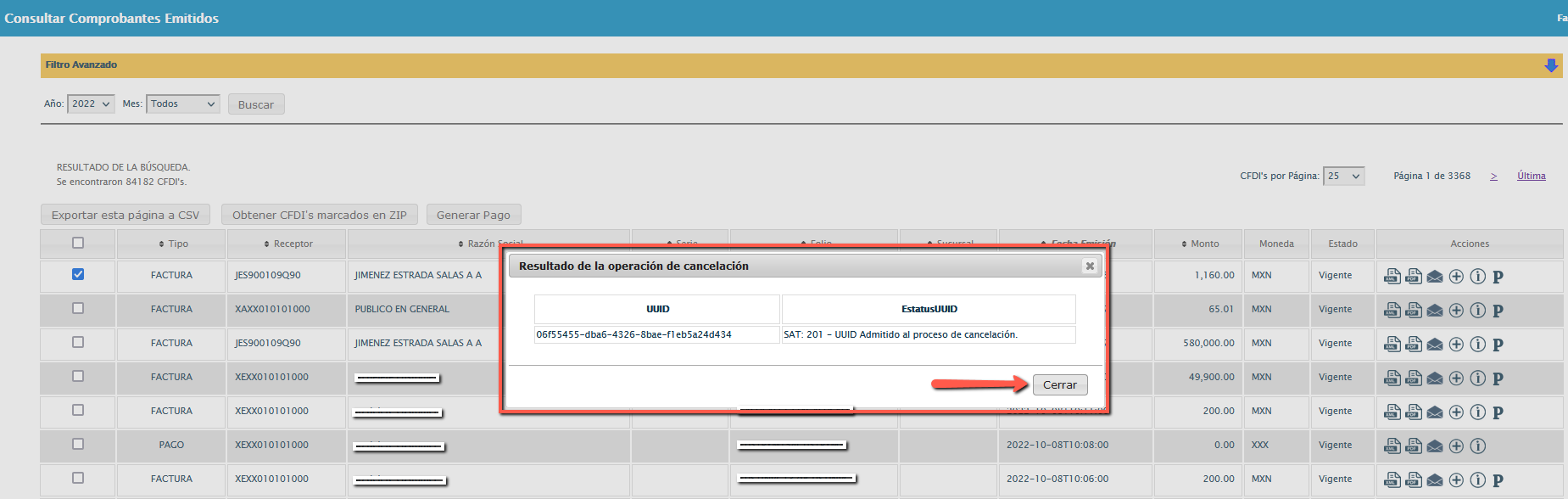Image resolution: width=1568 pixels, height=499 pixels.
Task: Open info icon on the PAGO row
Action: (1477, 446)
